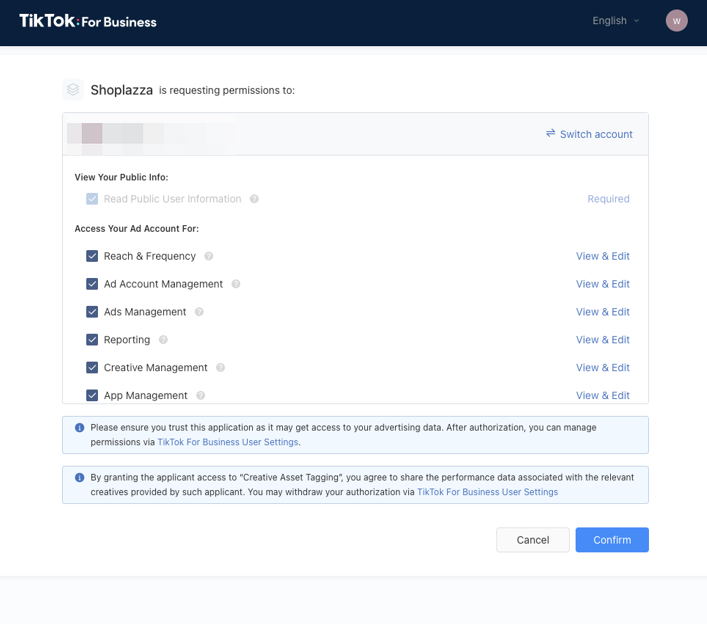Click the Reporting label
Screen dimensions: 707x624
[127, 340]
